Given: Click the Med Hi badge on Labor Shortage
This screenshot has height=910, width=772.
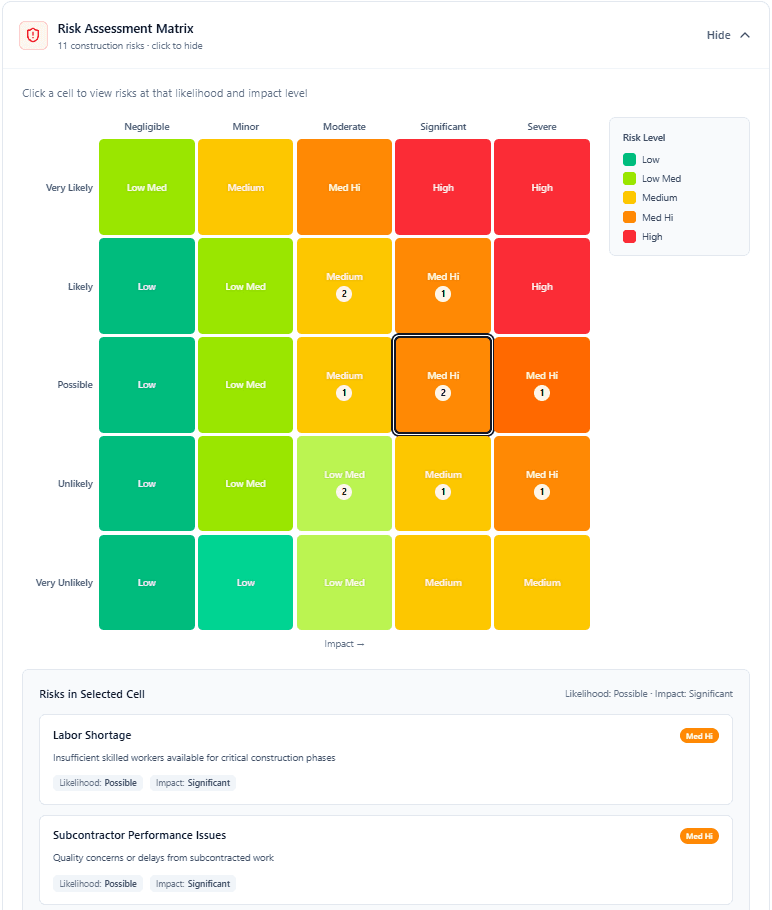Looking at the screenshot, I should click(699, 735).
